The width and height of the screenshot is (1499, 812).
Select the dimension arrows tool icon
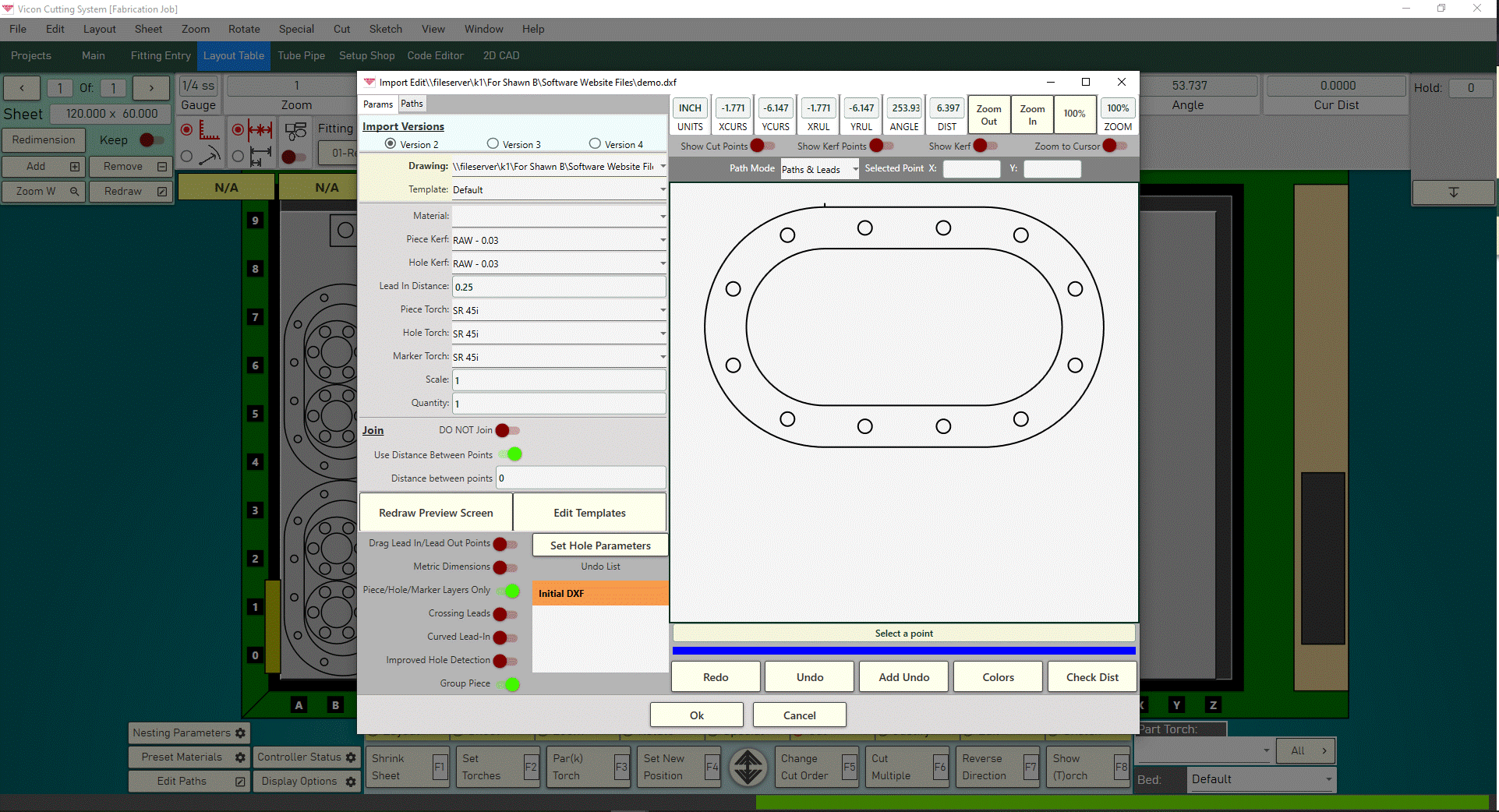(261, 129)
